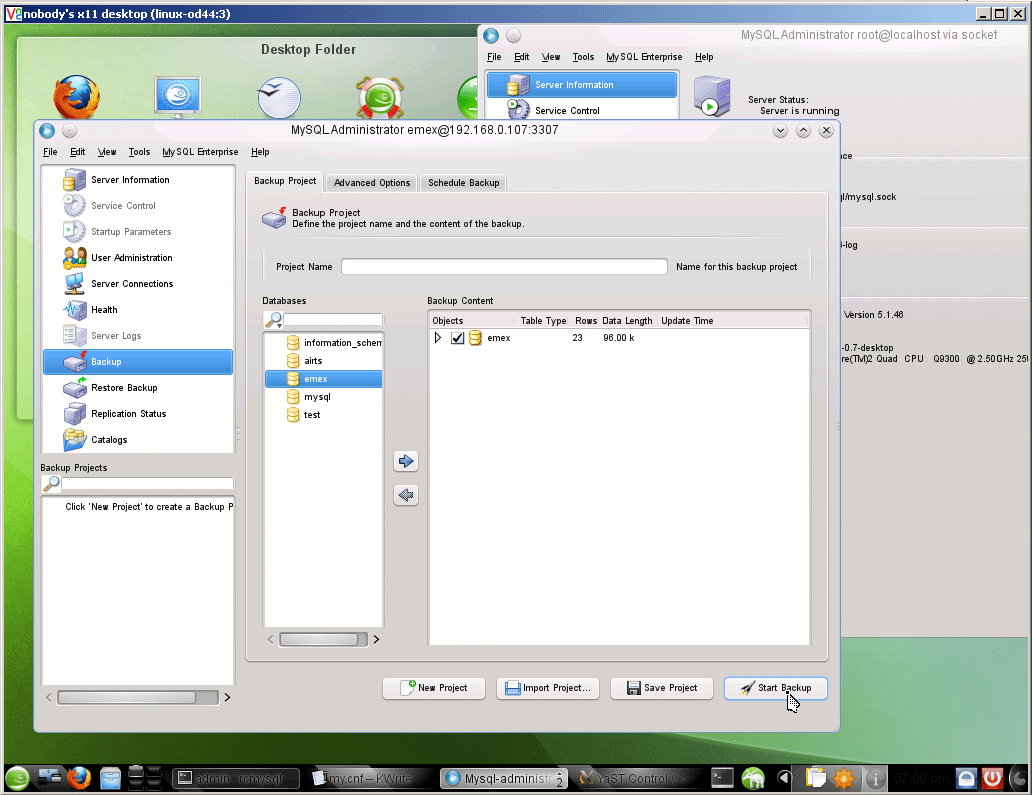Screen dimensions: 1032x795
Task: Open the file manager taskbar icon
Action: (110, 779)
